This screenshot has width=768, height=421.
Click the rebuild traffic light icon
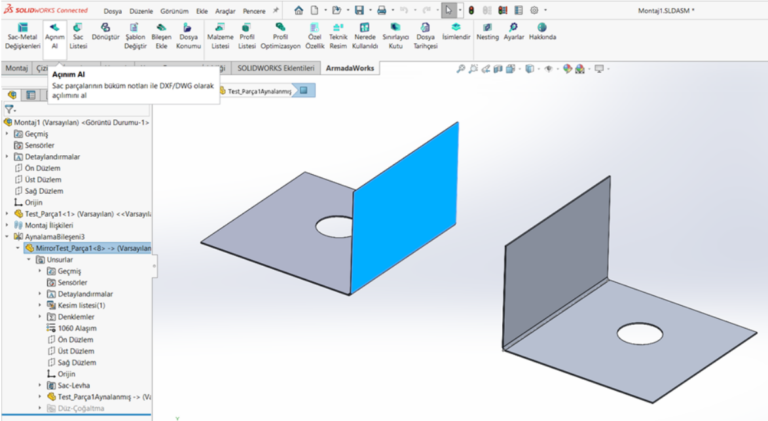click(x=471, y=9)
